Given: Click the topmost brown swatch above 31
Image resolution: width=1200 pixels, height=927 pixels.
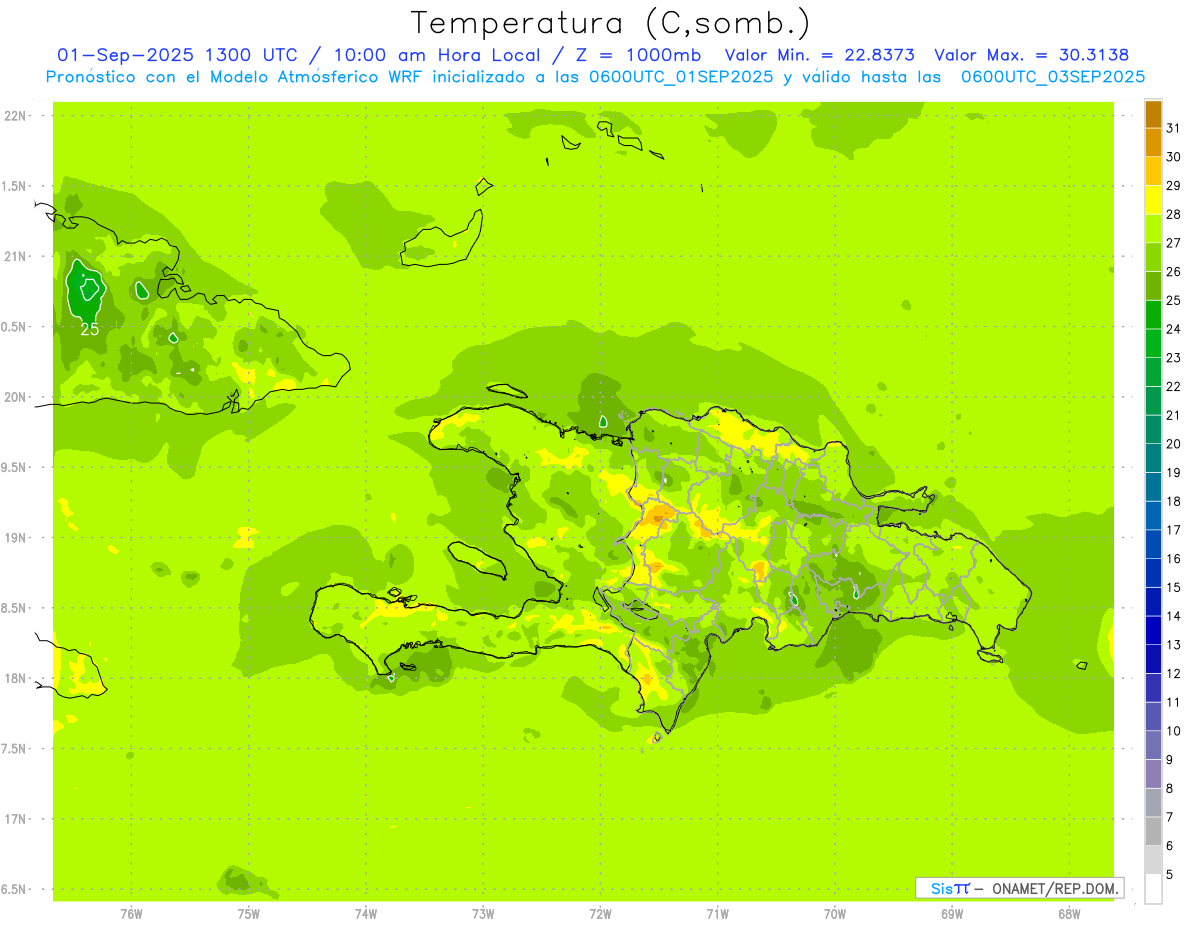Looking at the screenshot, I should click(1153, 114).
